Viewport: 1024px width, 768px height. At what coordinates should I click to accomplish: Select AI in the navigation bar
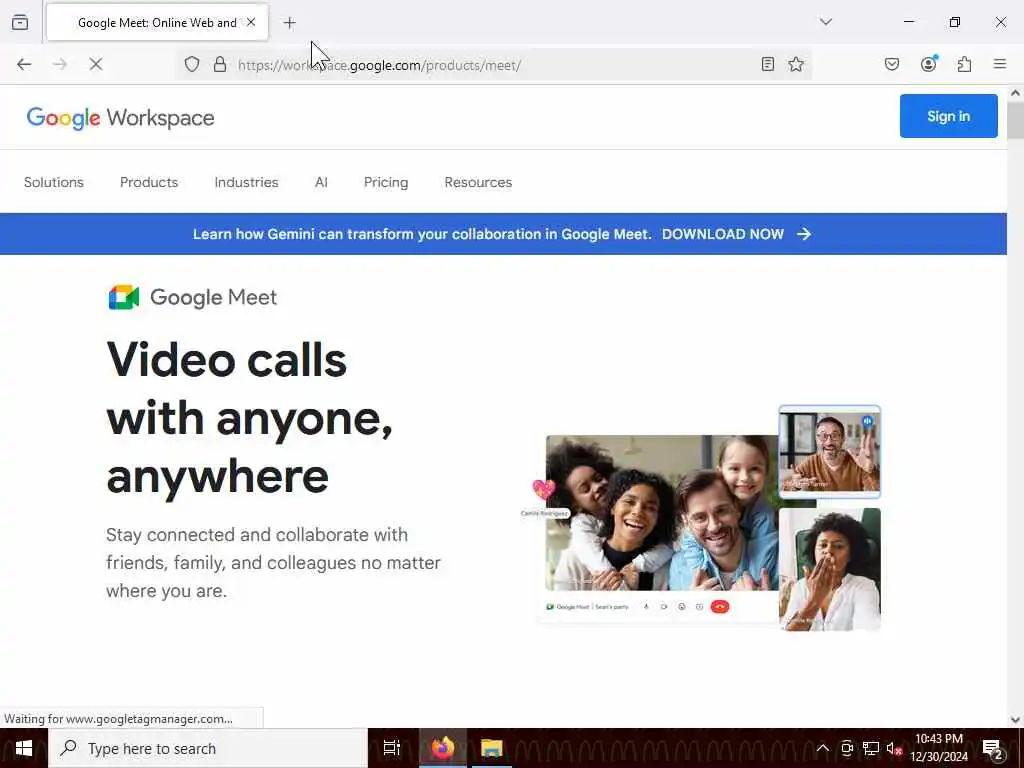(x=321, y=182)
